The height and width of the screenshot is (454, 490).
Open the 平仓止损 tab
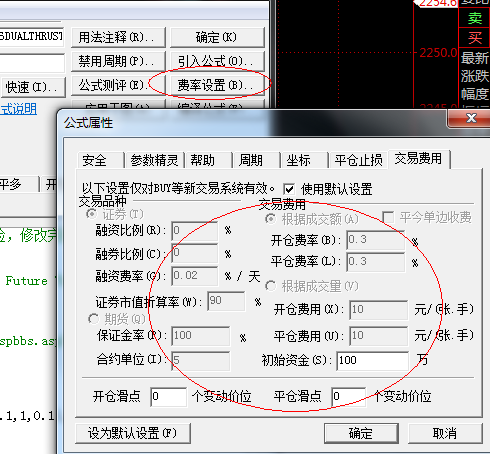coord(358,160)
